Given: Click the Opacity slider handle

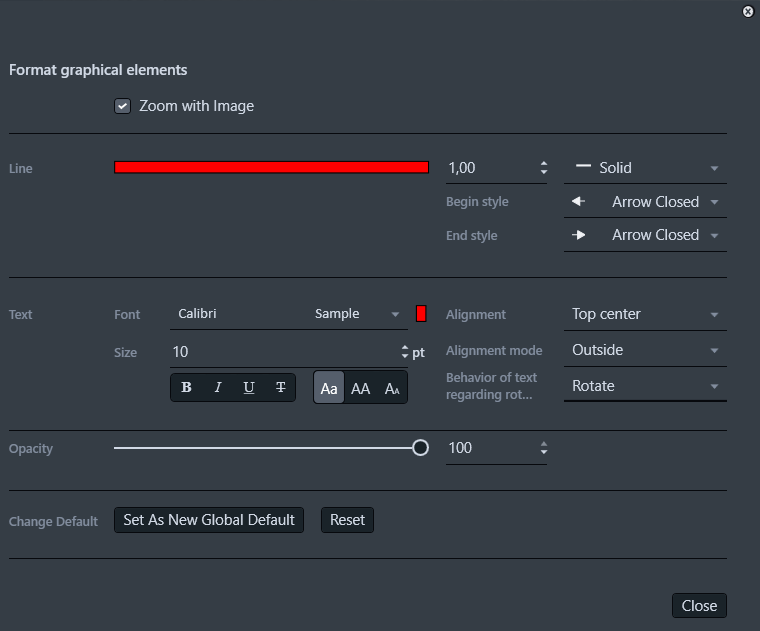Looking at the screenshot, I should coord(420,448).
